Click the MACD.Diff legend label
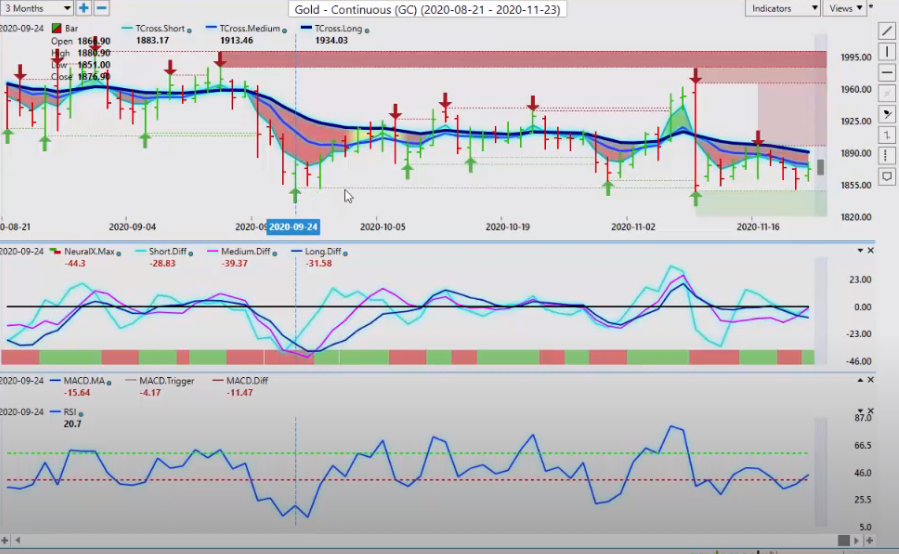The height and width of the screenshot is (554, 899). click(x=247, y=380)
